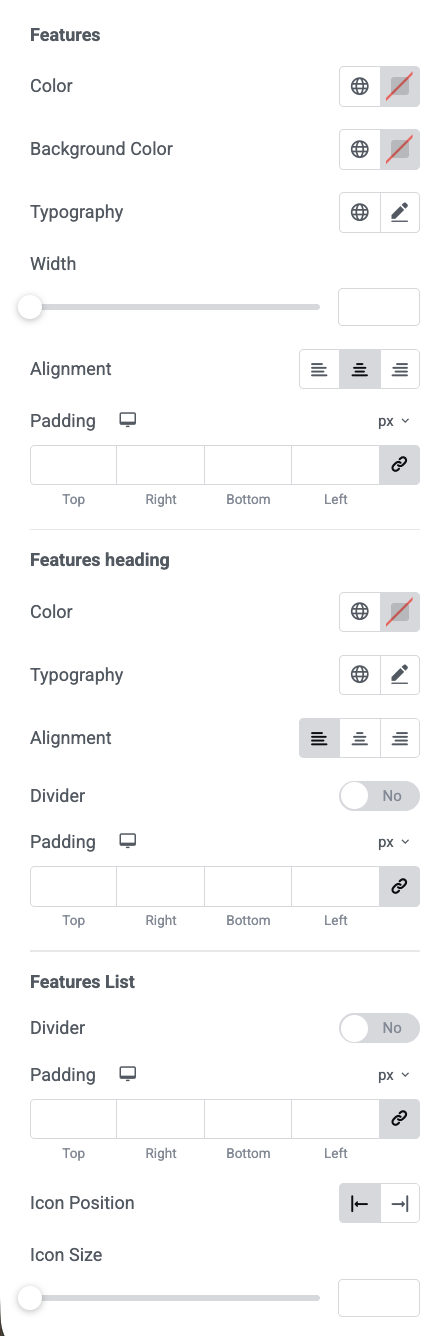436x1336 pixels.
Task: Toggle the Features heading Divider switch
Action: coord(379,796)
